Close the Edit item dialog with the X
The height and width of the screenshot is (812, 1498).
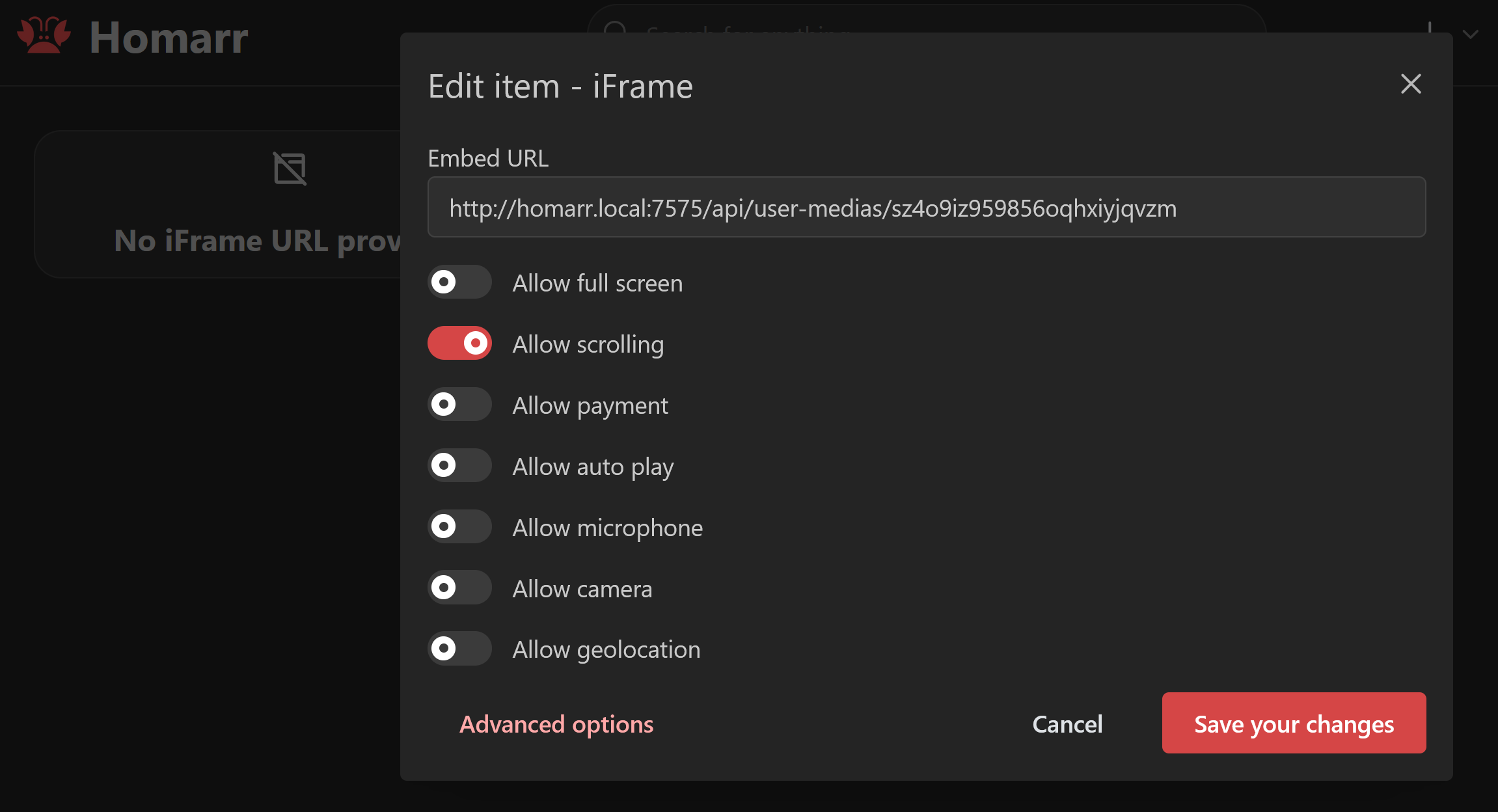1410,84
